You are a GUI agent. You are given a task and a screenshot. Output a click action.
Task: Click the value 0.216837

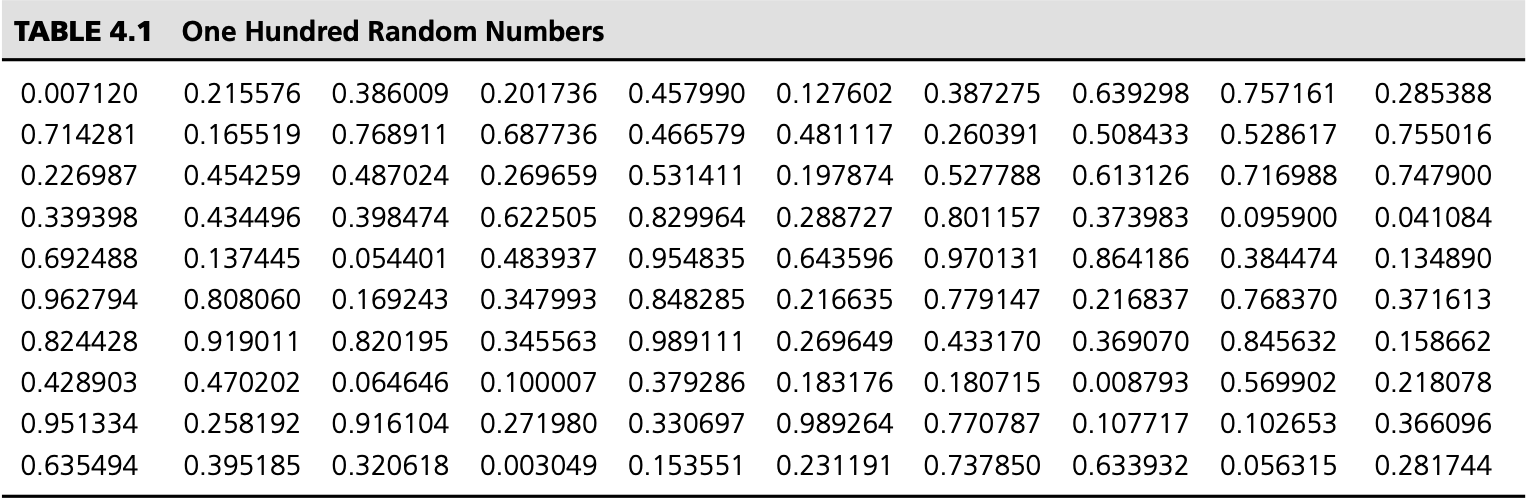click(x=1130, y=301)
